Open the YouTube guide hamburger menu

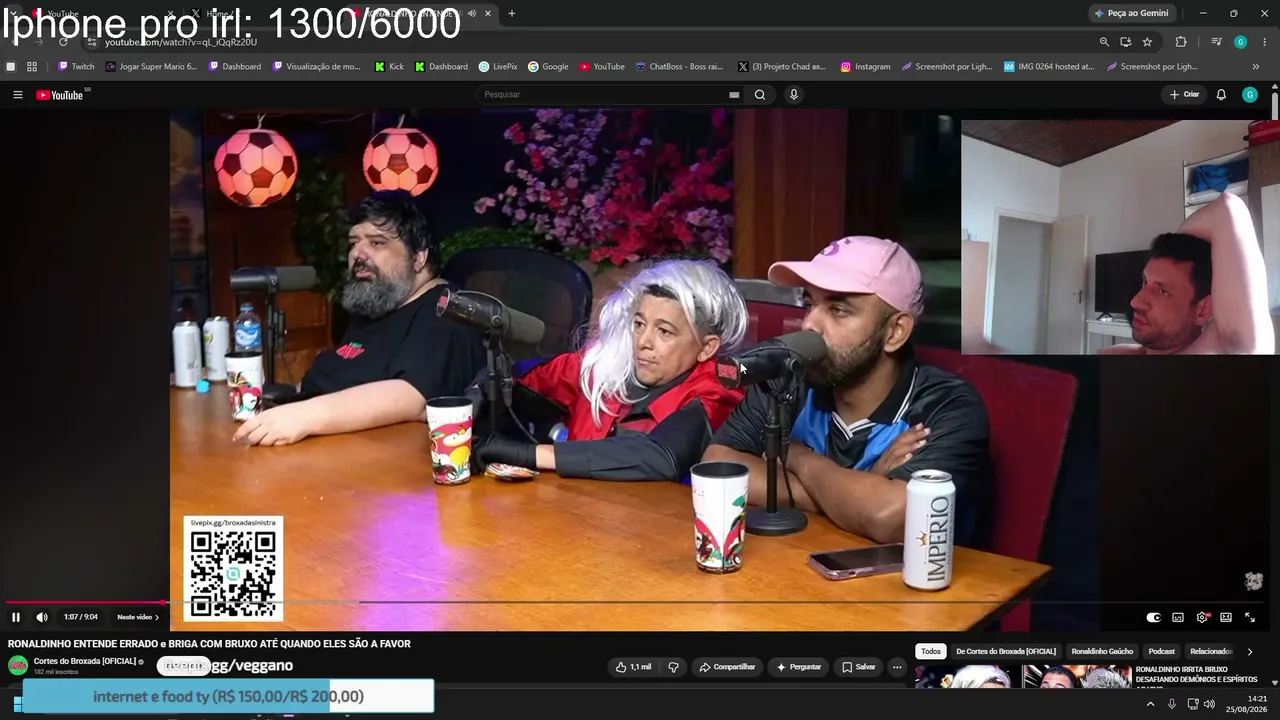[x=18, y=95]
